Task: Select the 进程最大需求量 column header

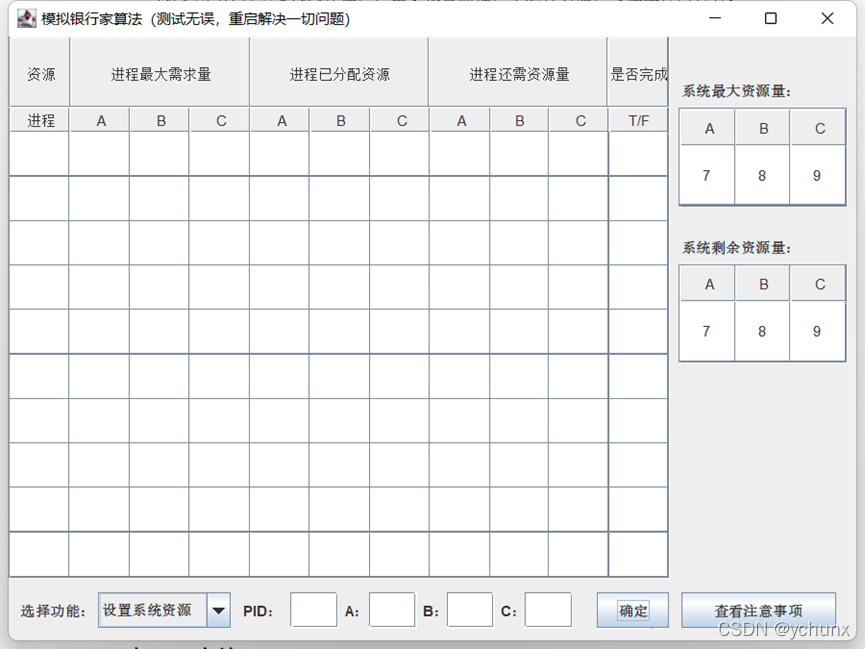Action: [x=160, y=72]
